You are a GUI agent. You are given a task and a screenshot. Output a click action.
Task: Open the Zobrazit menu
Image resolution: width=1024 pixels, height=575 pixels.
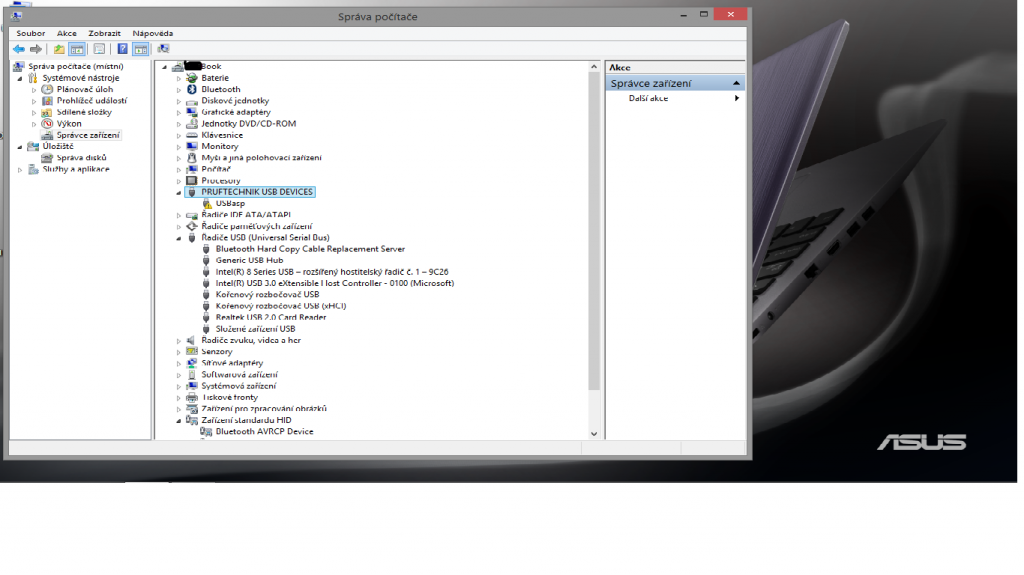tap(104, 33)
